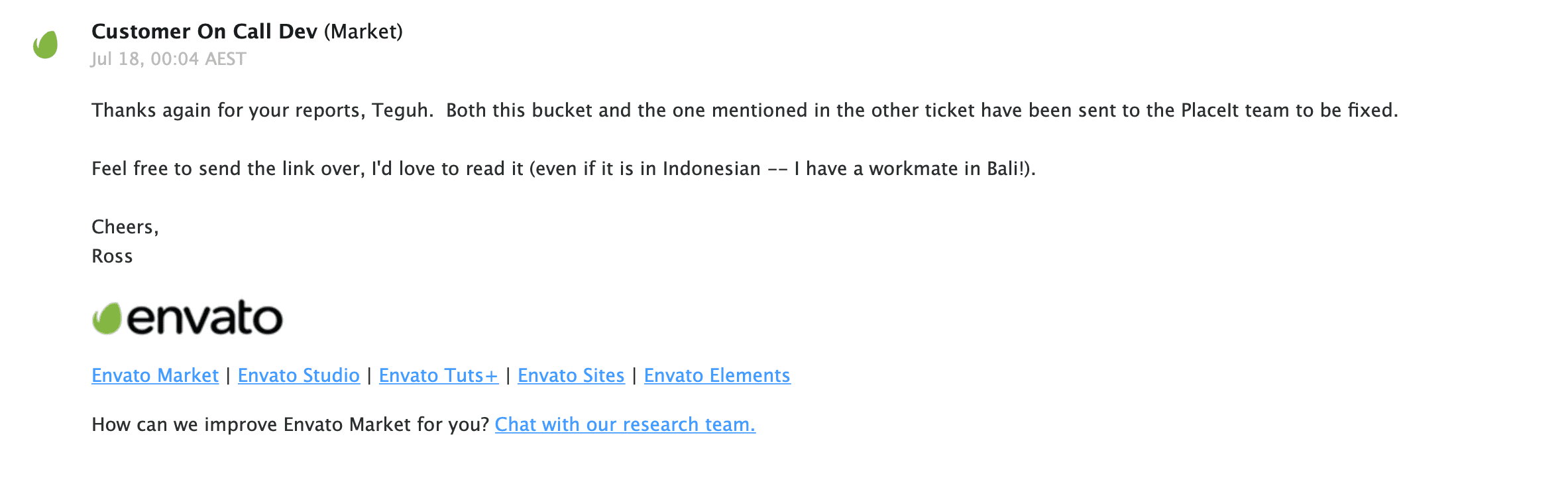Click the name Teguh in the message
Screen dimensions: 1568x484
click(x=399, y=110)
